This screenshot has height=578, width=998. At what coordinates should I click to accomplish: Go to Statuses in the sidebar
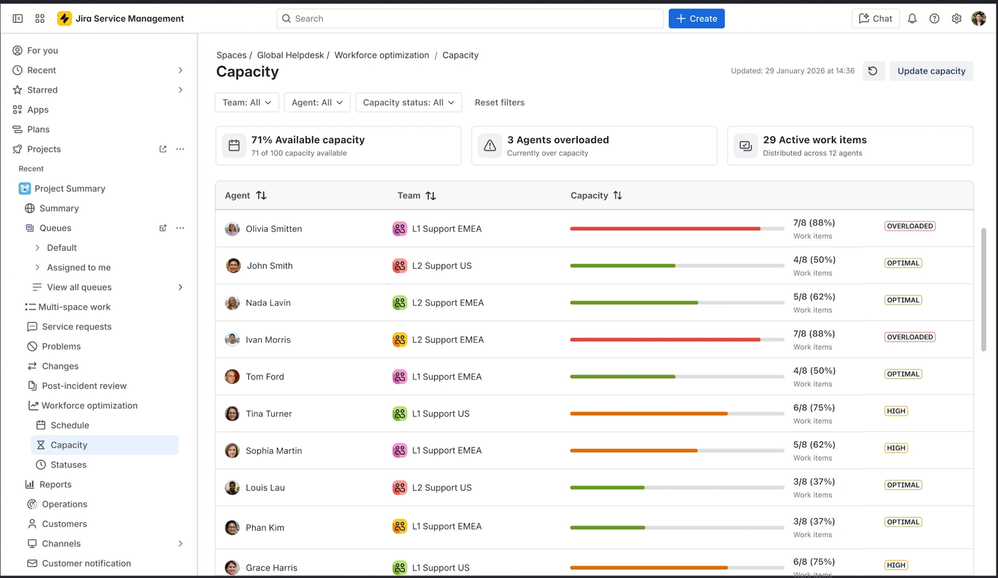point(68,465)
